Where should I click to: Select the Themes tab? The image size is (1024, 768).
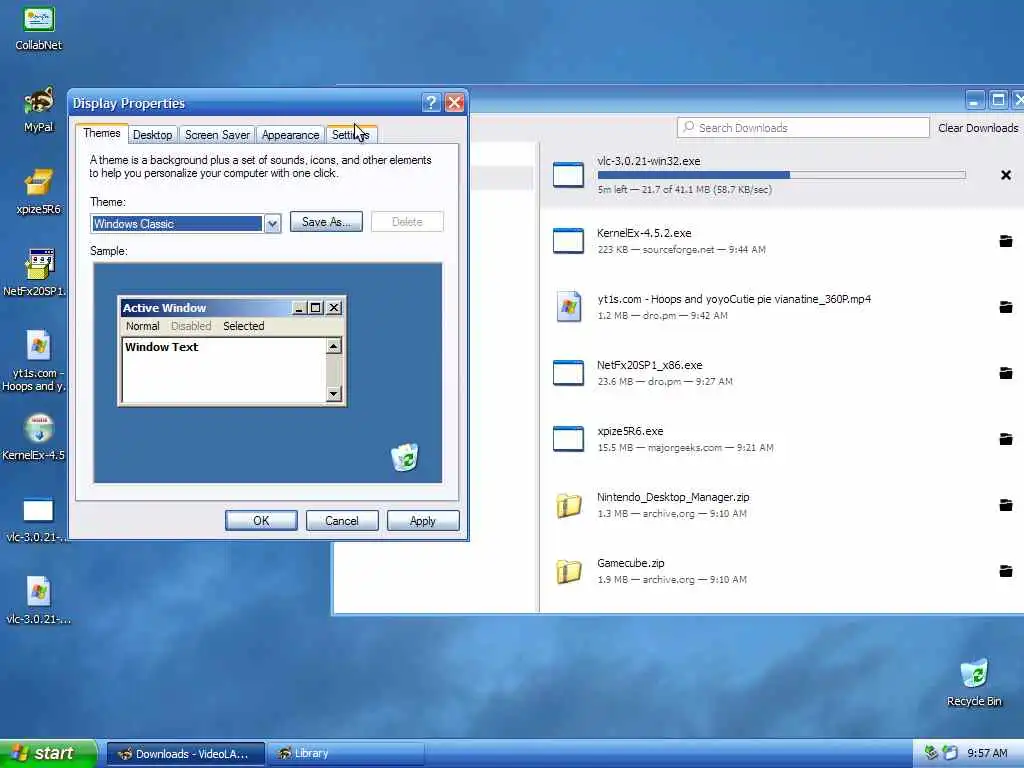click(101, 133)
